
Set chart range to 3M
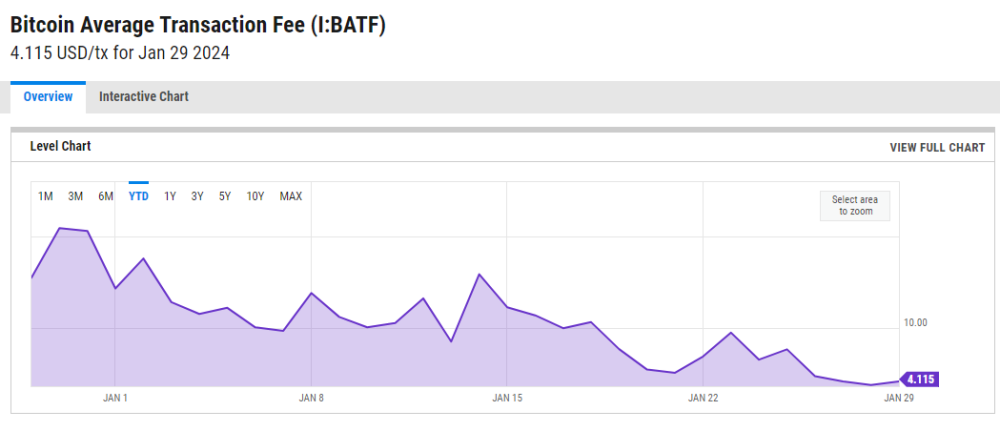pos(75,196)
